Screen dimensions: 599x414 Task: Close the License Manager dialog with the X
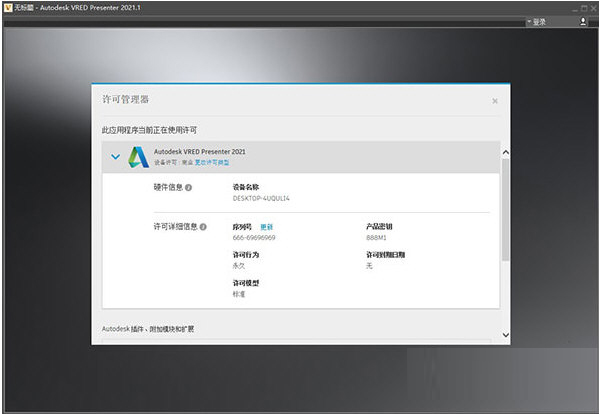pyautogui.click(x=495, y=101)
